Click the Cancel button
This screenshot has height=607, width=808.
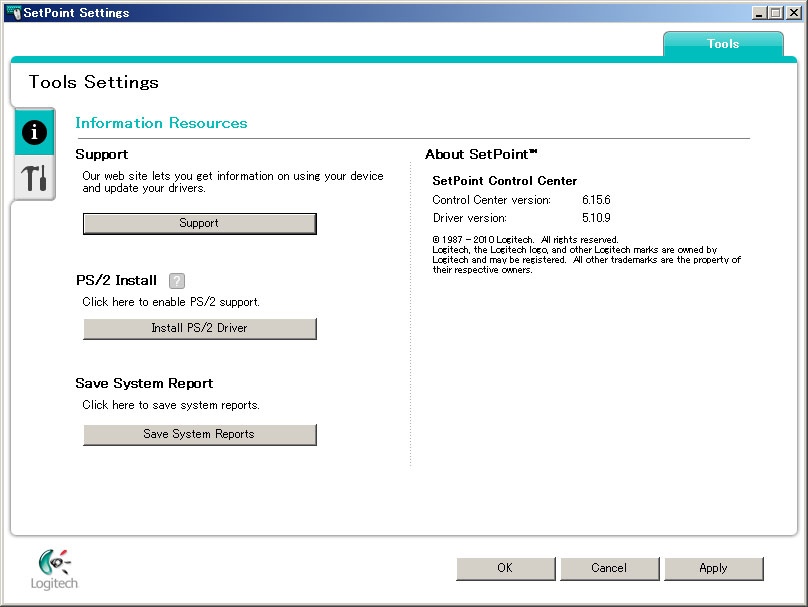click(x=610, y=568)
